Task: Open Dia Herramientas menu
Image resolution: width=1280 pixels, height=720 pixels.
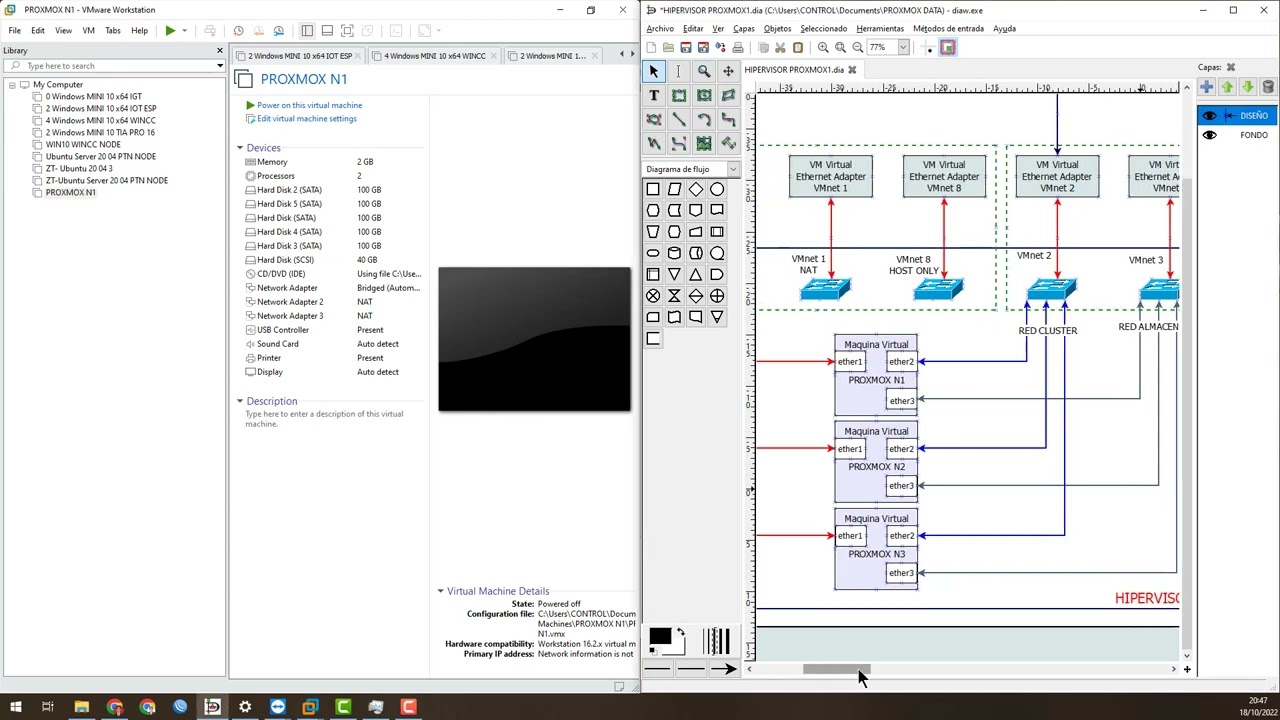Action: click(x=880, y=29)
